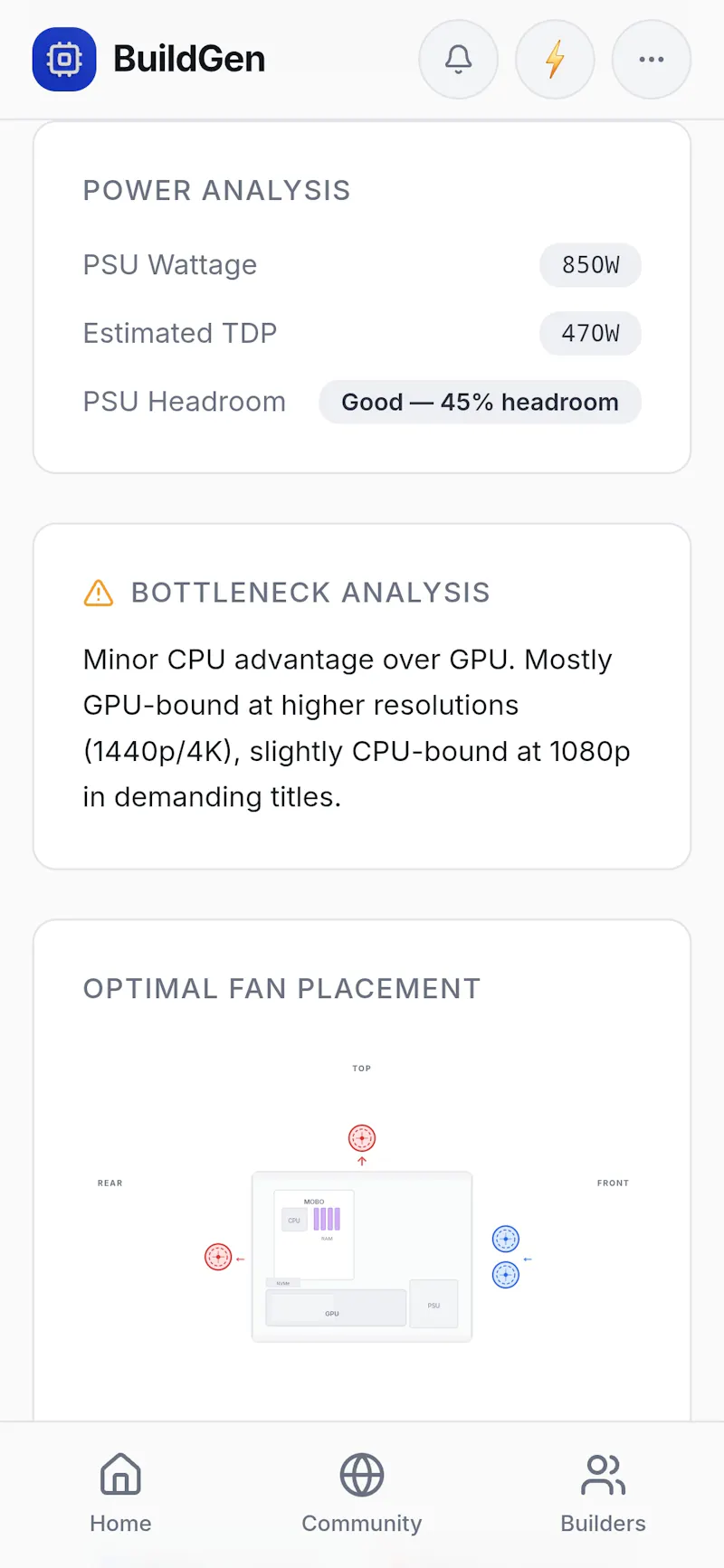Click the bottleneck warning triangle icon
This screenshot has width=724, height=1568.
coord(99,593)
